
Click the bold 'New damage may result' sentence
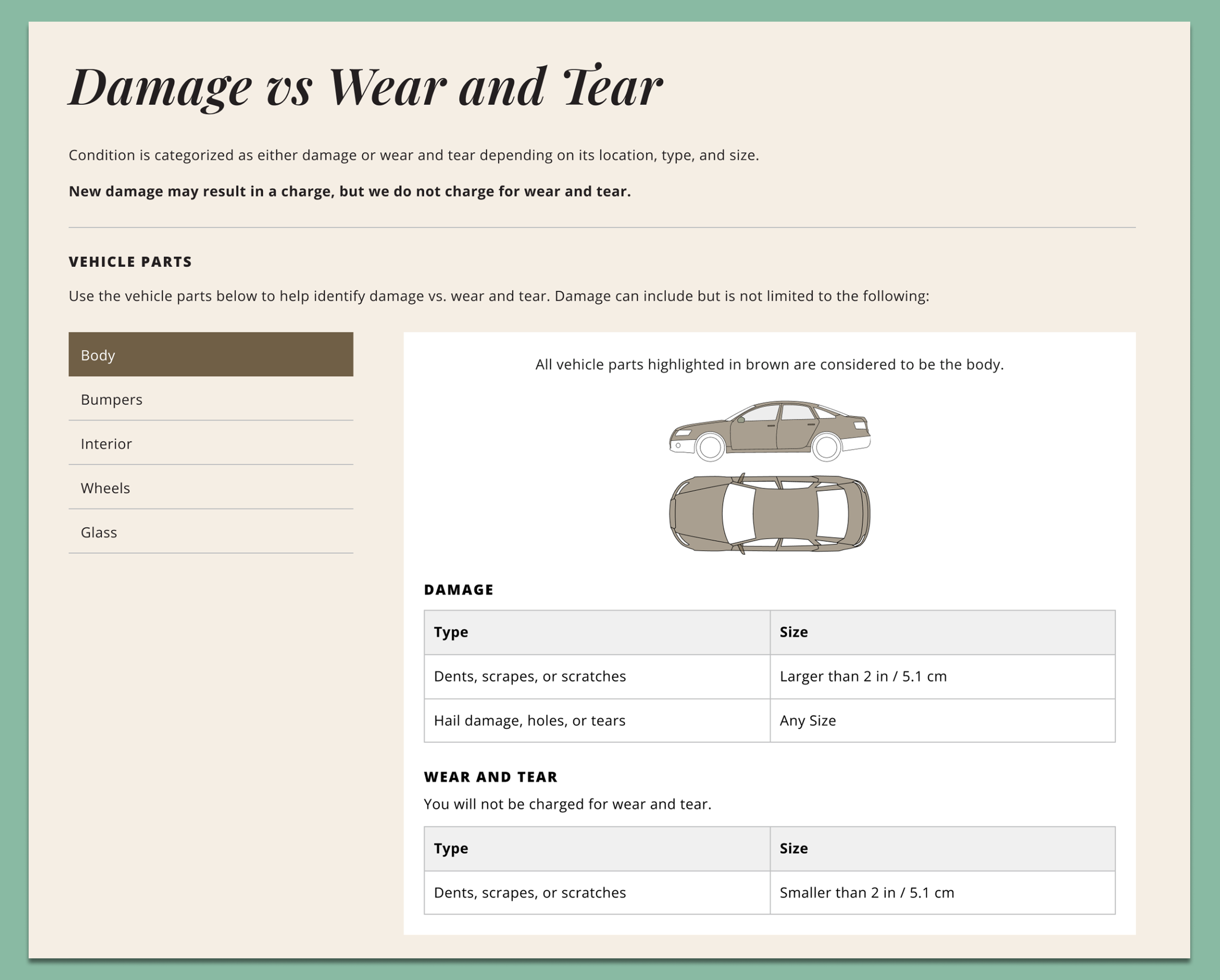coord(349,192)
